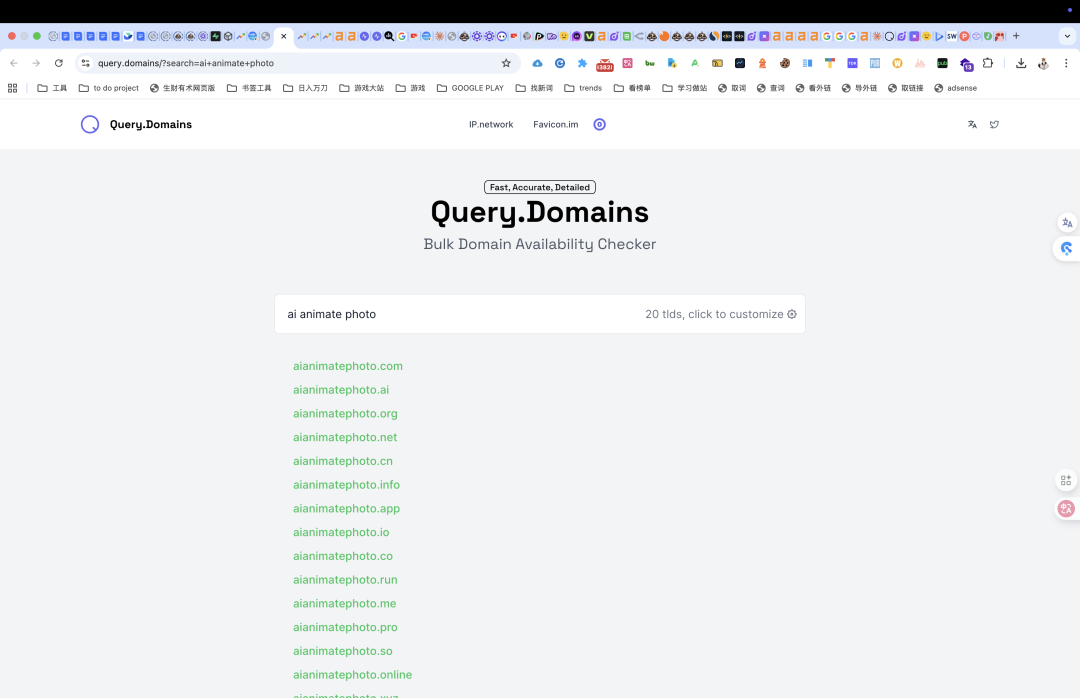Open the adsense bookmark
The width and height of the screenshot is (1080, 698).
955,88
